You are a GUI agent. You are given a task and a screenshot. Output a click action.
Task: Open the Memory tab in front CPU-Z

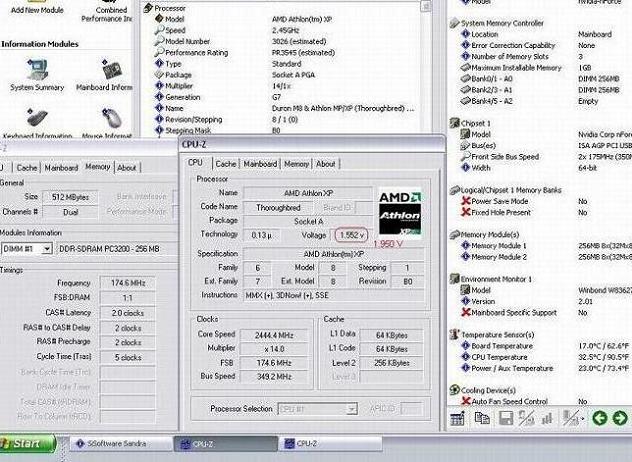[296, 164]
